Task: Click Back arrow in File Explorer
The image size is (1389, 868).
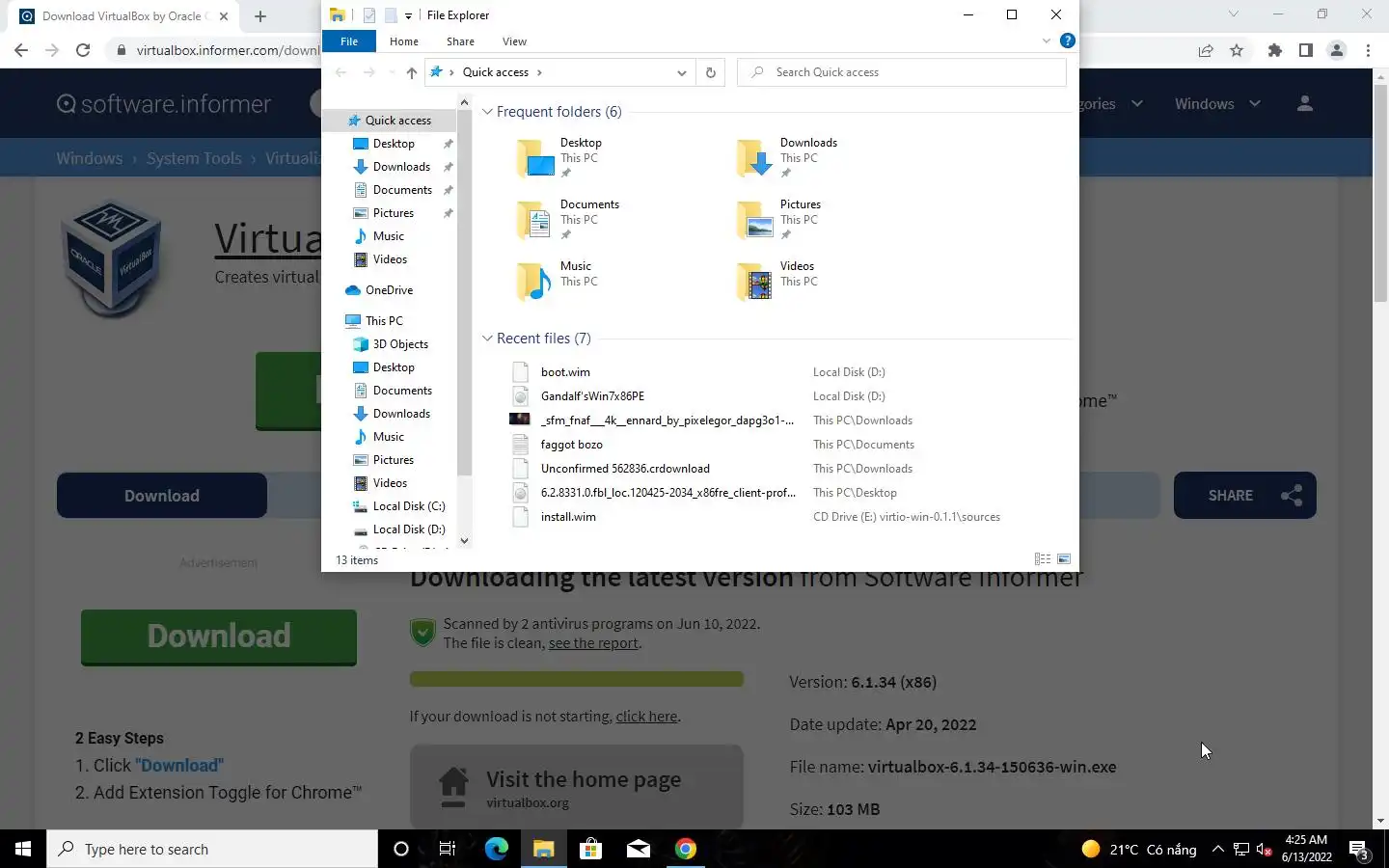Action: coord(340,72)
